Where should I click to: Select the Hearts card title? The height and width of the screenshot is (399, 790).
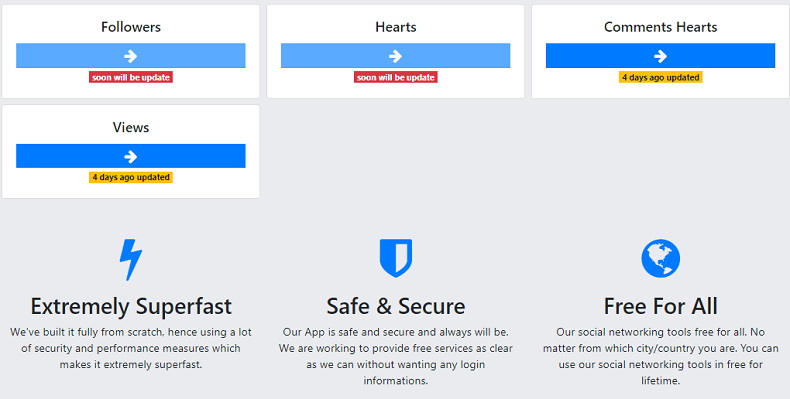(x=396, y=27)
